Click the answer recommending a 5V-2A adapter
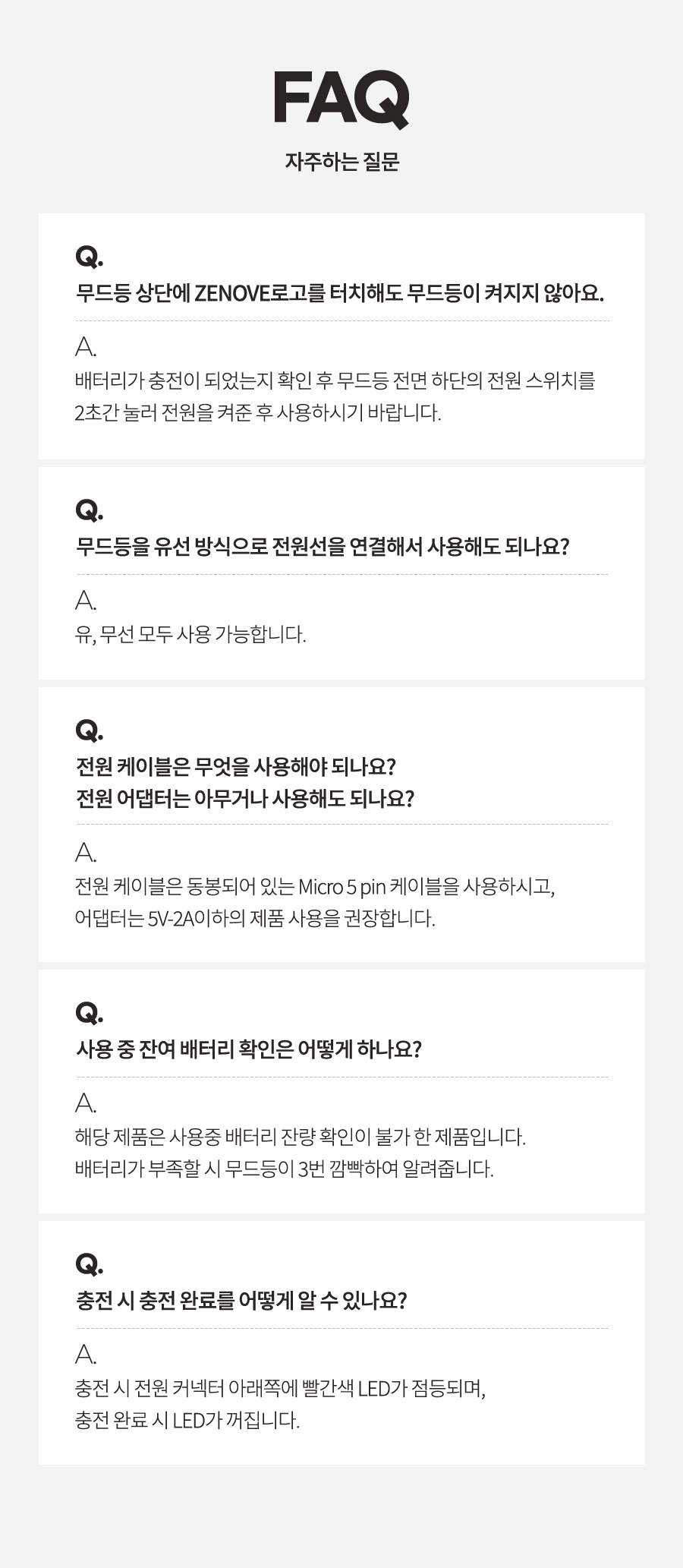This screenshot has height=1568, width=683. point(255,918)
